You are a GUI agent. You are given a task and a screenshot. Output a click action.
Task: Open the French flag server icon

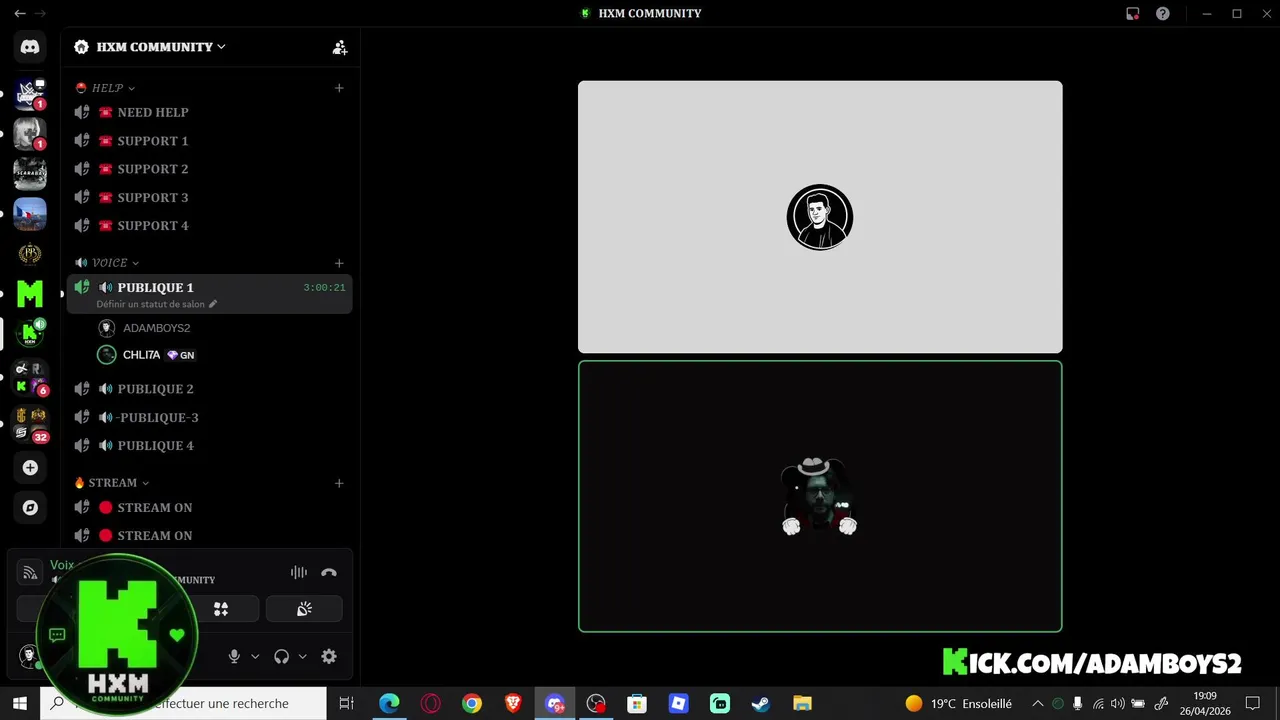tap(30, 214)
